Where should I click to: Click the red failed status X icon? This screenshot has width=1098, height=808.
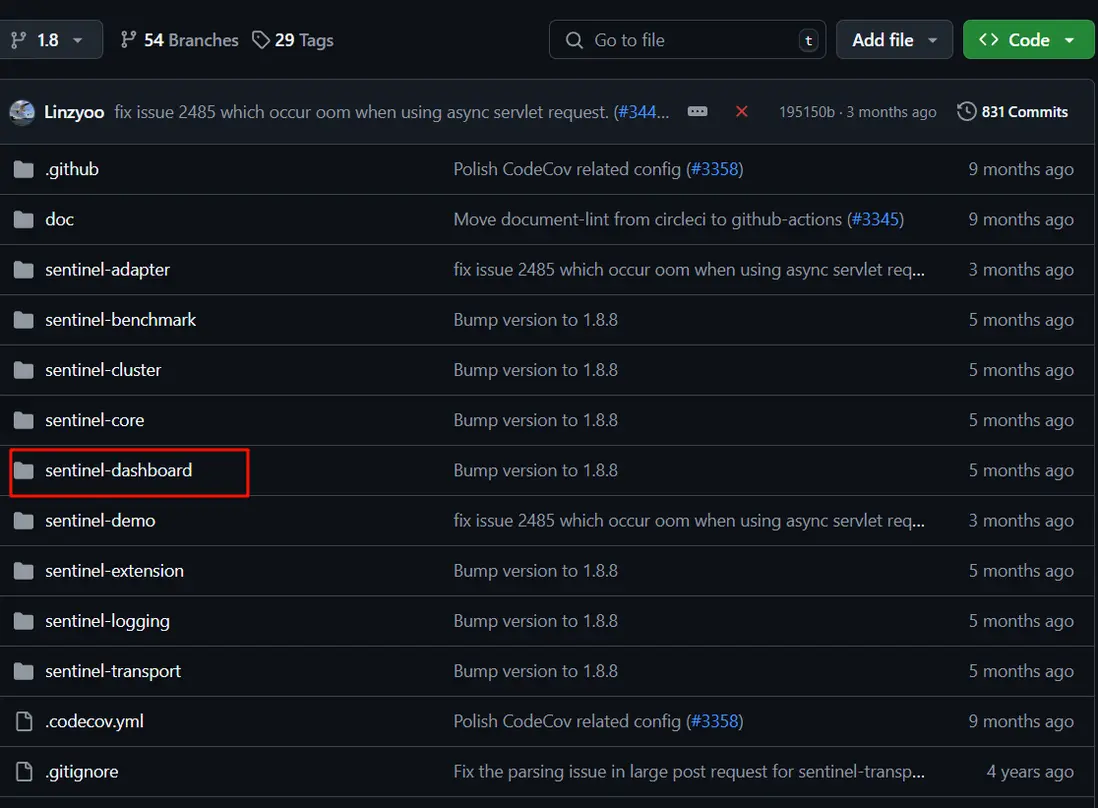tap(741, 112)
